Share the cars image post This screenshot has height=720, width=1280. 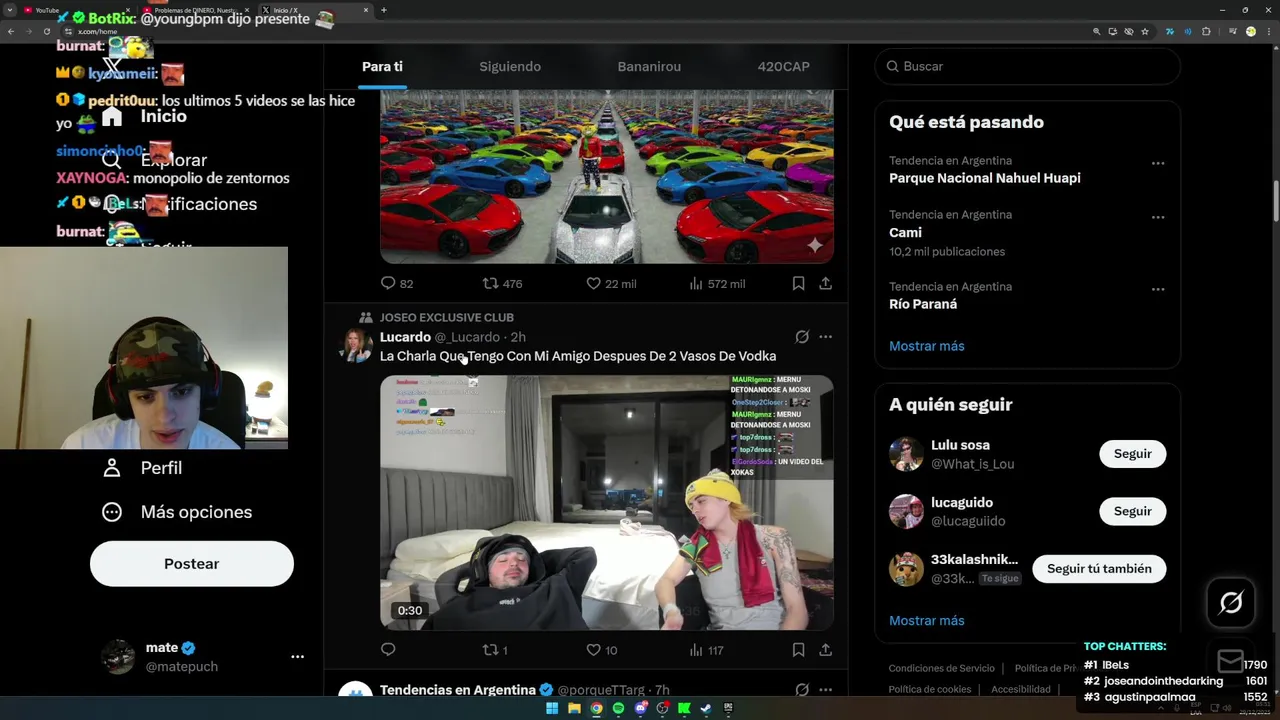pos(825,283)
